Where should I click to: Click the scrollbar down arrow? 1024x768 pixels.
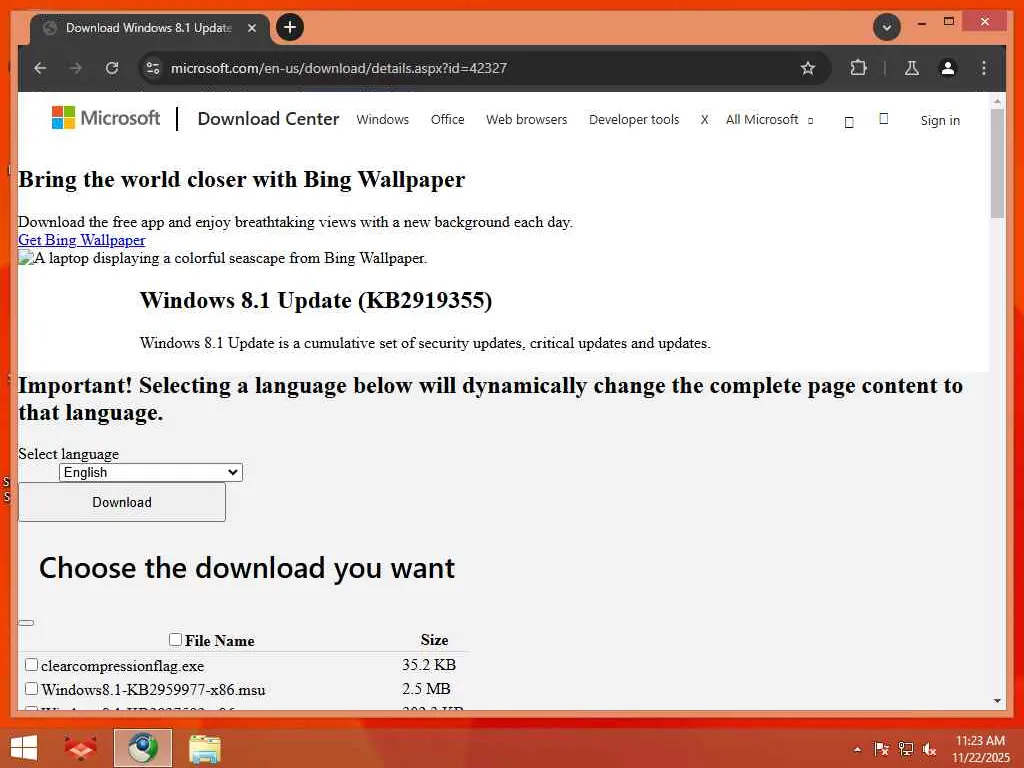point(997,701)
